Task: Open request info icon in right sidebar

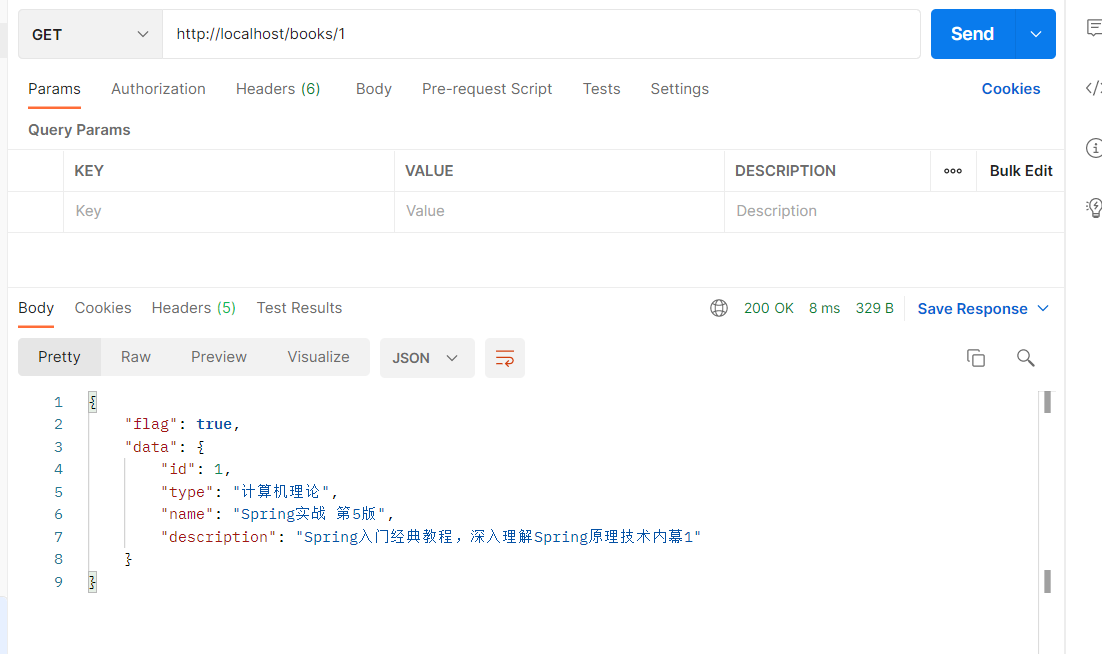Action: click(x=1094, y=148)
